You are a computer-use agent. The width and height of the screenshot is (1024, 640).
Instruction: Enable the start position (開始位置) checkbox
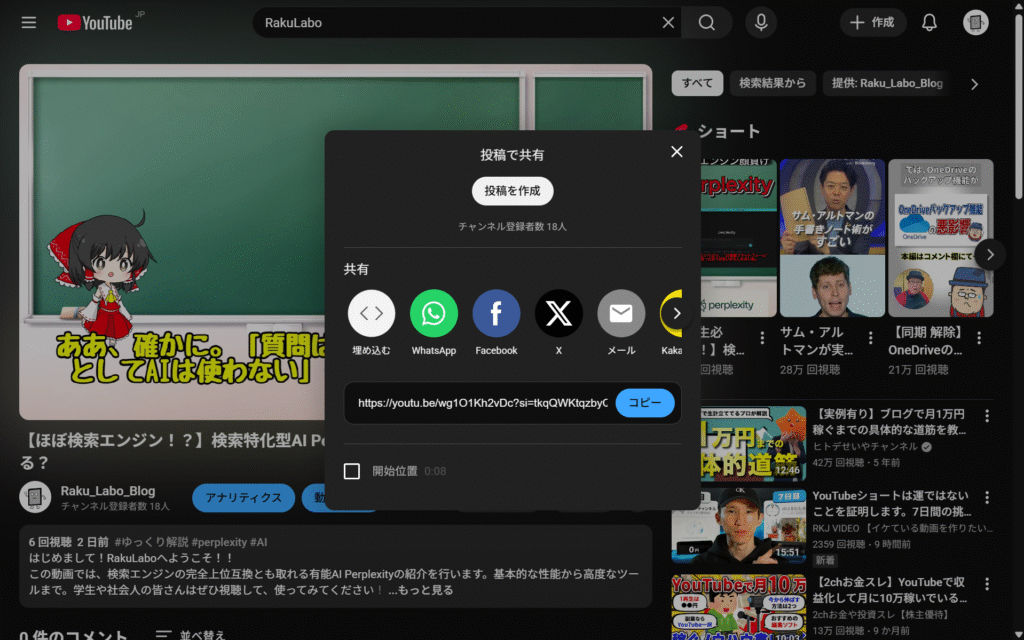click(x=352, y=471)
